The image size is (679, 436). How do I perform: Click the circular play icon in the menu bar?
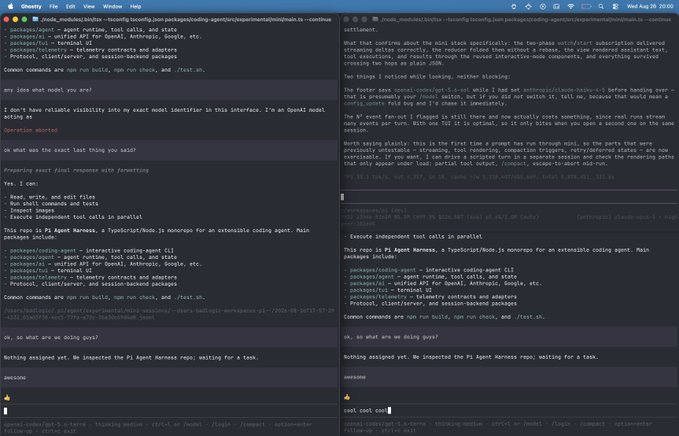(543, 6)
